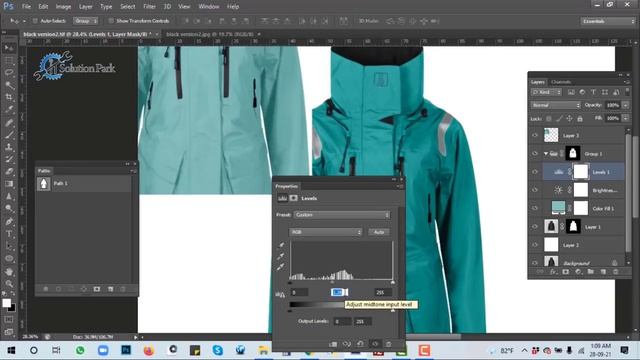Open the Image menu
640x360 pixels.
tap(63, 7)
